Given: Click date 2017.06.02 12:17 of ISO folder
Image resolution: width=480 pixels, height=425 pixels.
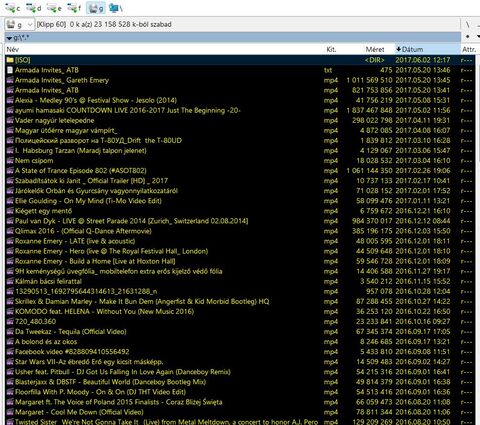Looking at the screenshot, I should (423, 60).
